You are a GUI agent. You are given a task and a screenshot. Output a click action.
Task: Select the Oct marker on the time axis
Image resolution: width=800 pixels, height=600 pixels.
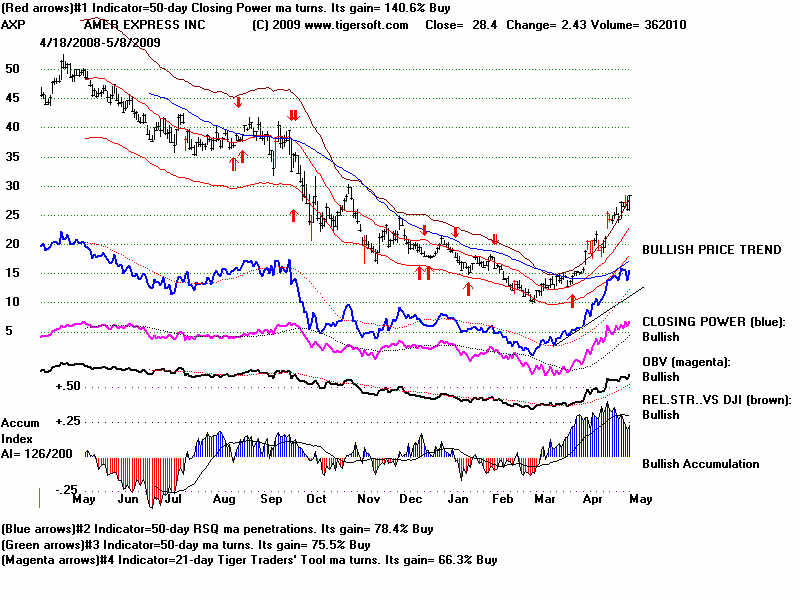[316, 497]
